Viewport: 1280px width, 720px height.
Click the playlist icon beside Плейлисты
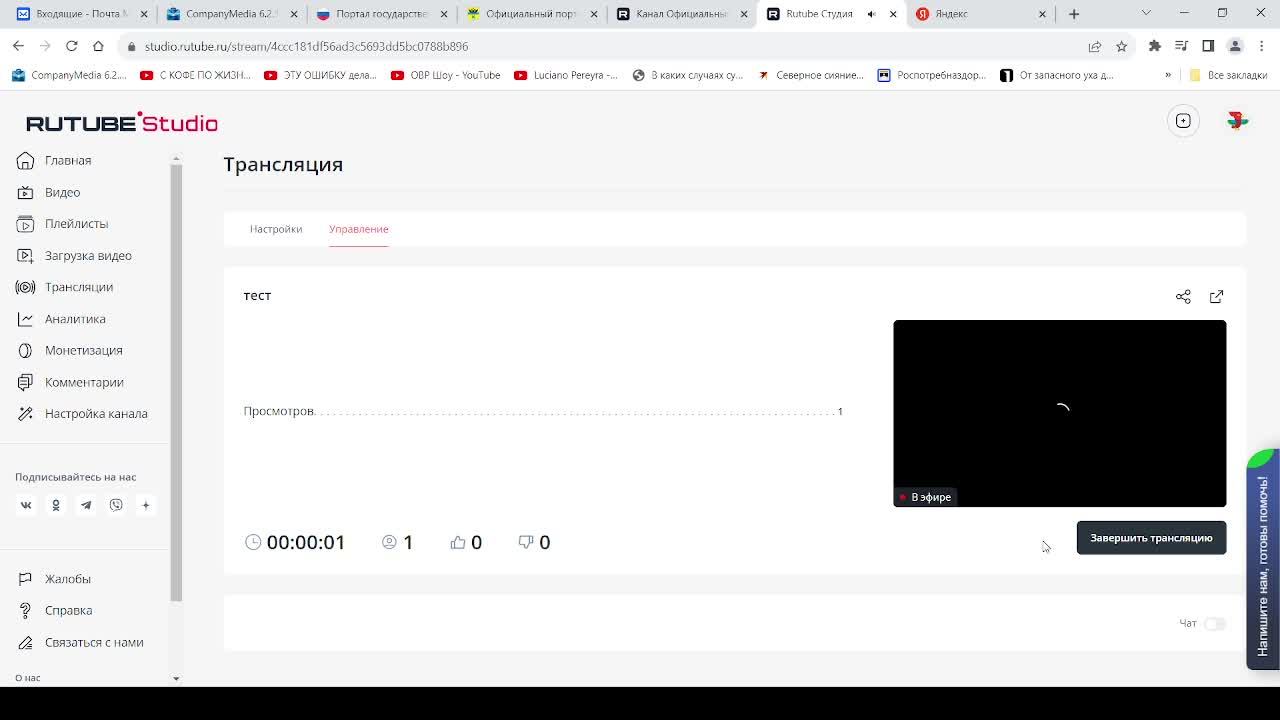pos(25,224)
